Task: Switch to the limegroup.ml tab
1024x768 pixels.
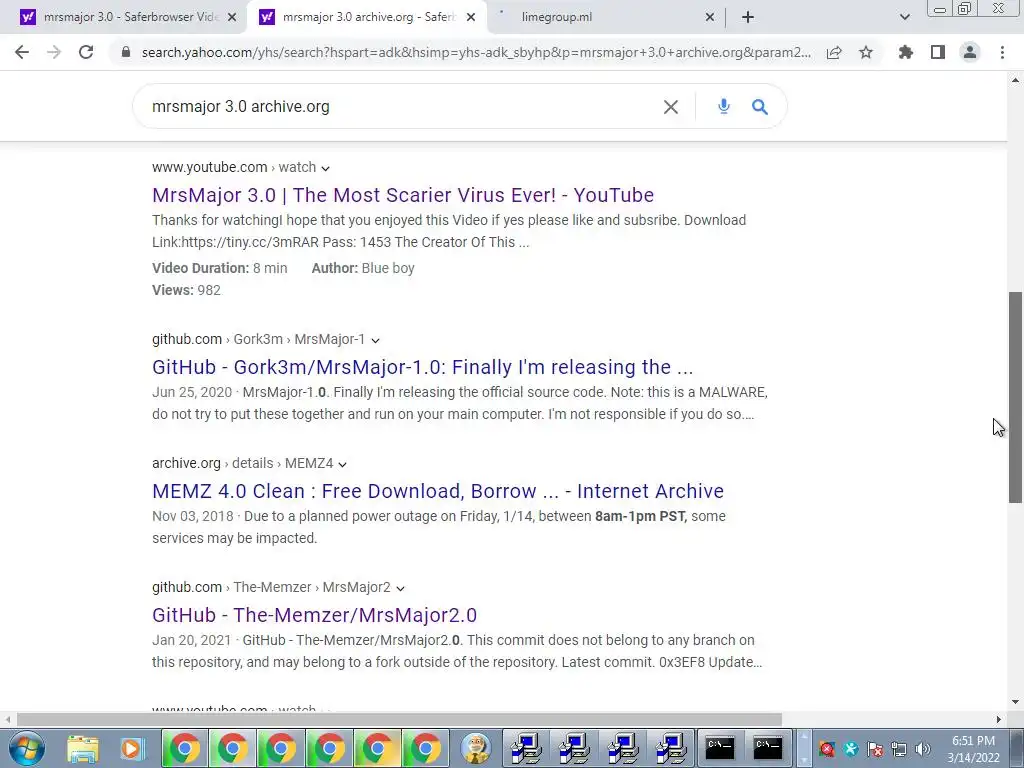Action: 607,17
